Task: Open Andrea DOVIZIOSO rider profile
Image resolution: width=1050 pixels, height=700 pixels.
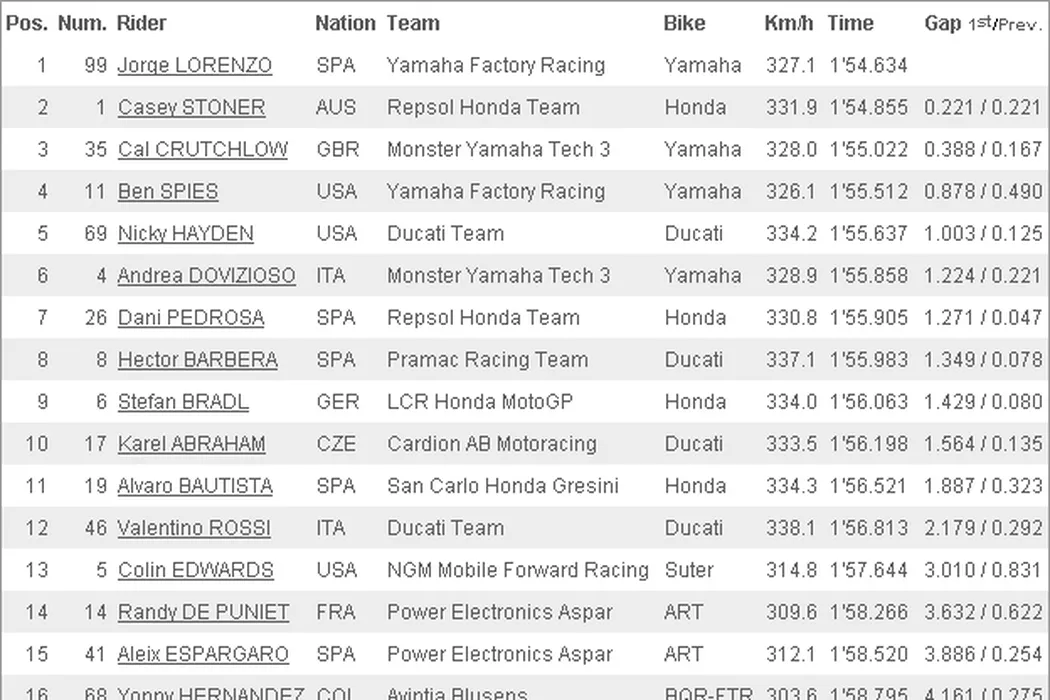Action: (x=206, y=276)
